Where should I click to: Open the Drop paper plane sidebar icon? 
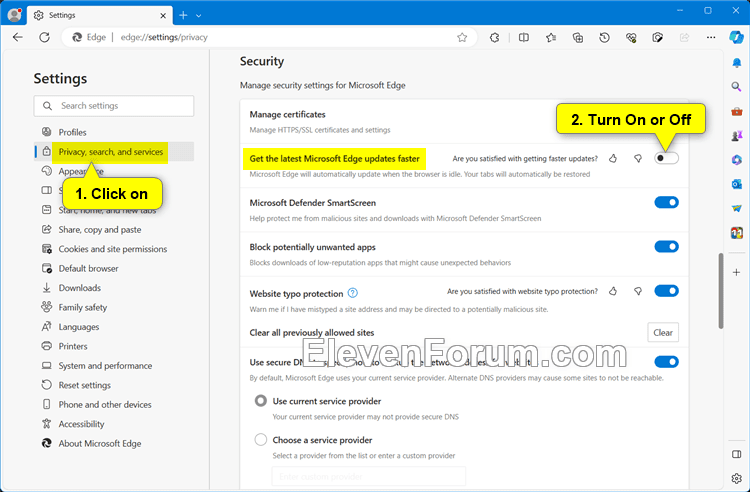(x=737, y=208)
